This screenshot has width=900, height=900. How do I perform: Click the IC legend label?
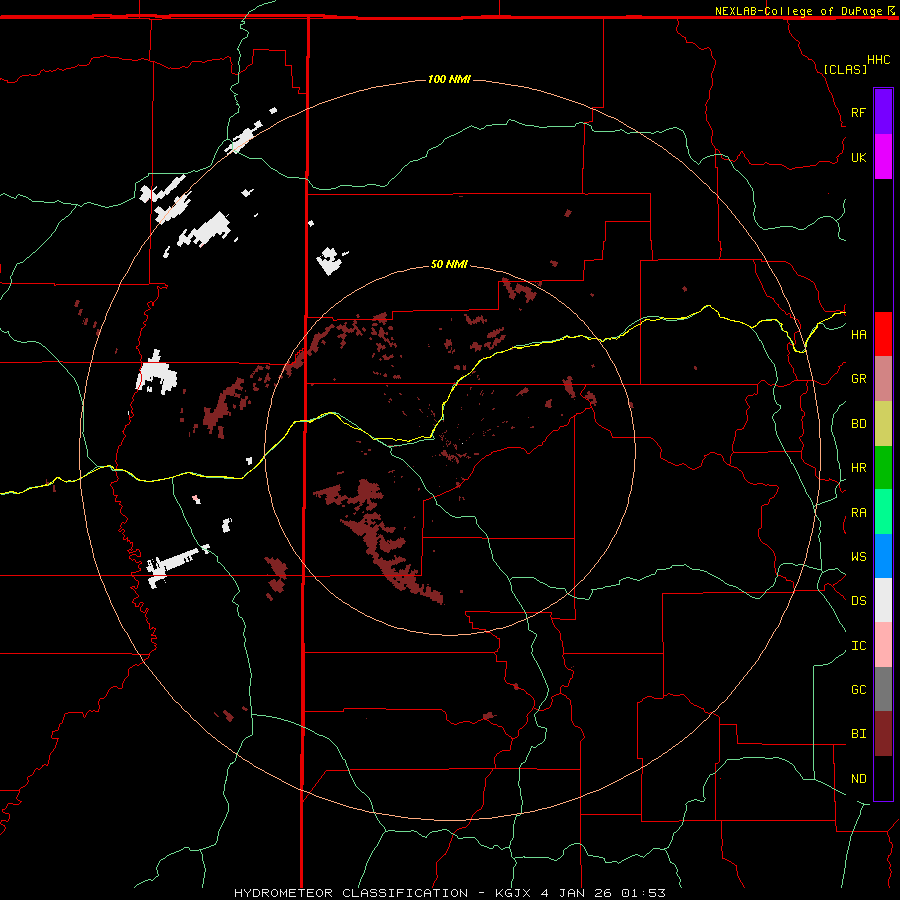(858, 646)
